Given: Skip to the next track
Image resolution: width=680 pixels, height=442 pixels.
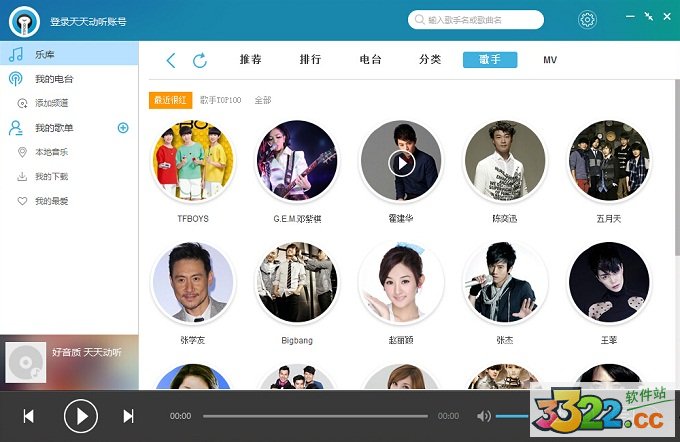Looking at the screenshot, I should [128, 416].
